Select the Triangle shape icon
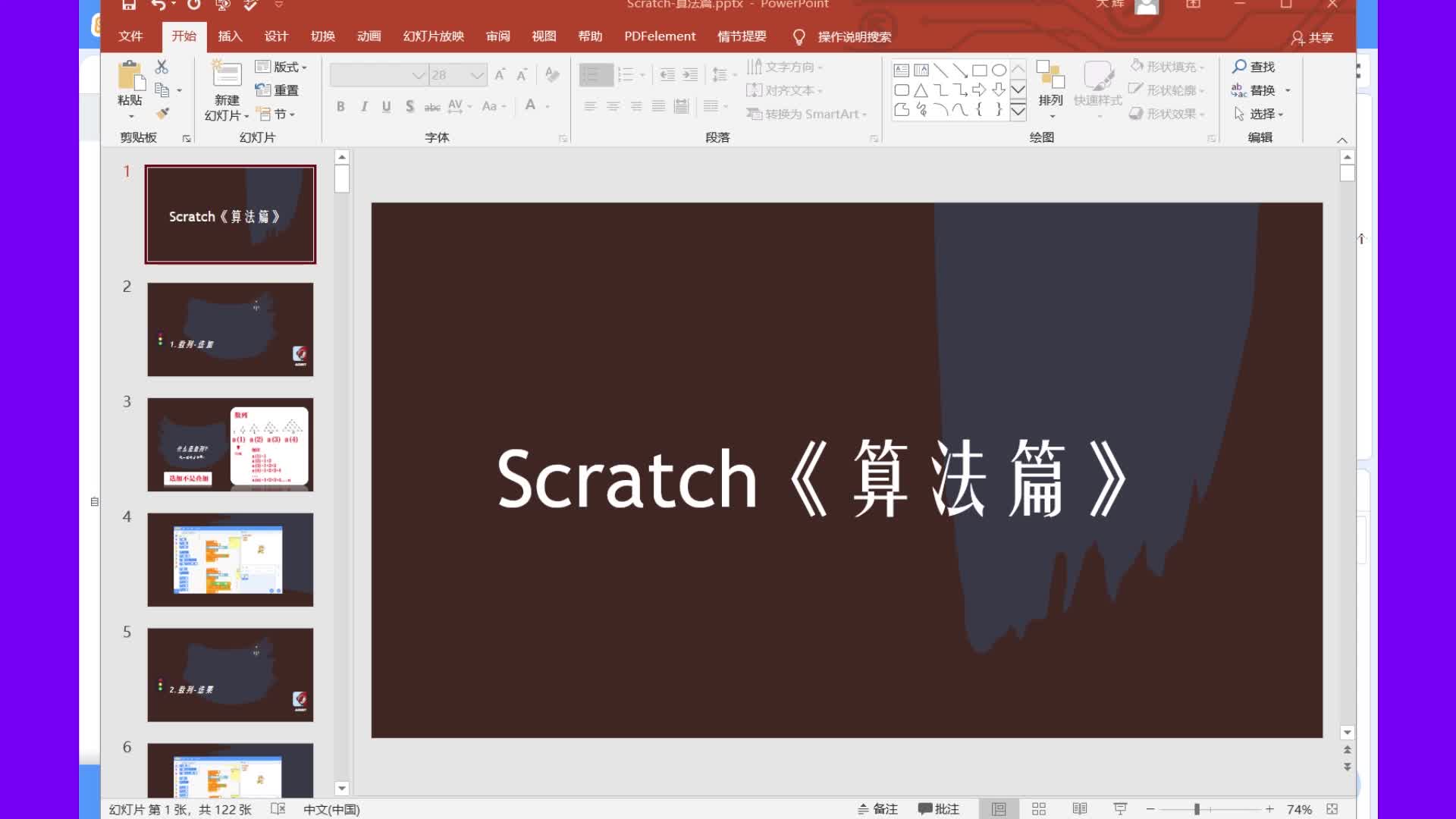 click(921, 90)
